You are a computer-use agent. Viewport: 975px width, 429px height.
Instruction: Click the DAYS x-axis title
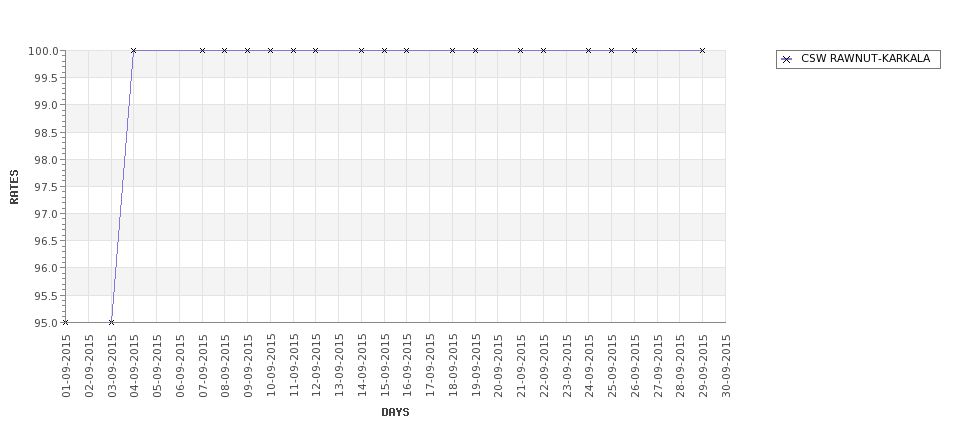(395, 412)
